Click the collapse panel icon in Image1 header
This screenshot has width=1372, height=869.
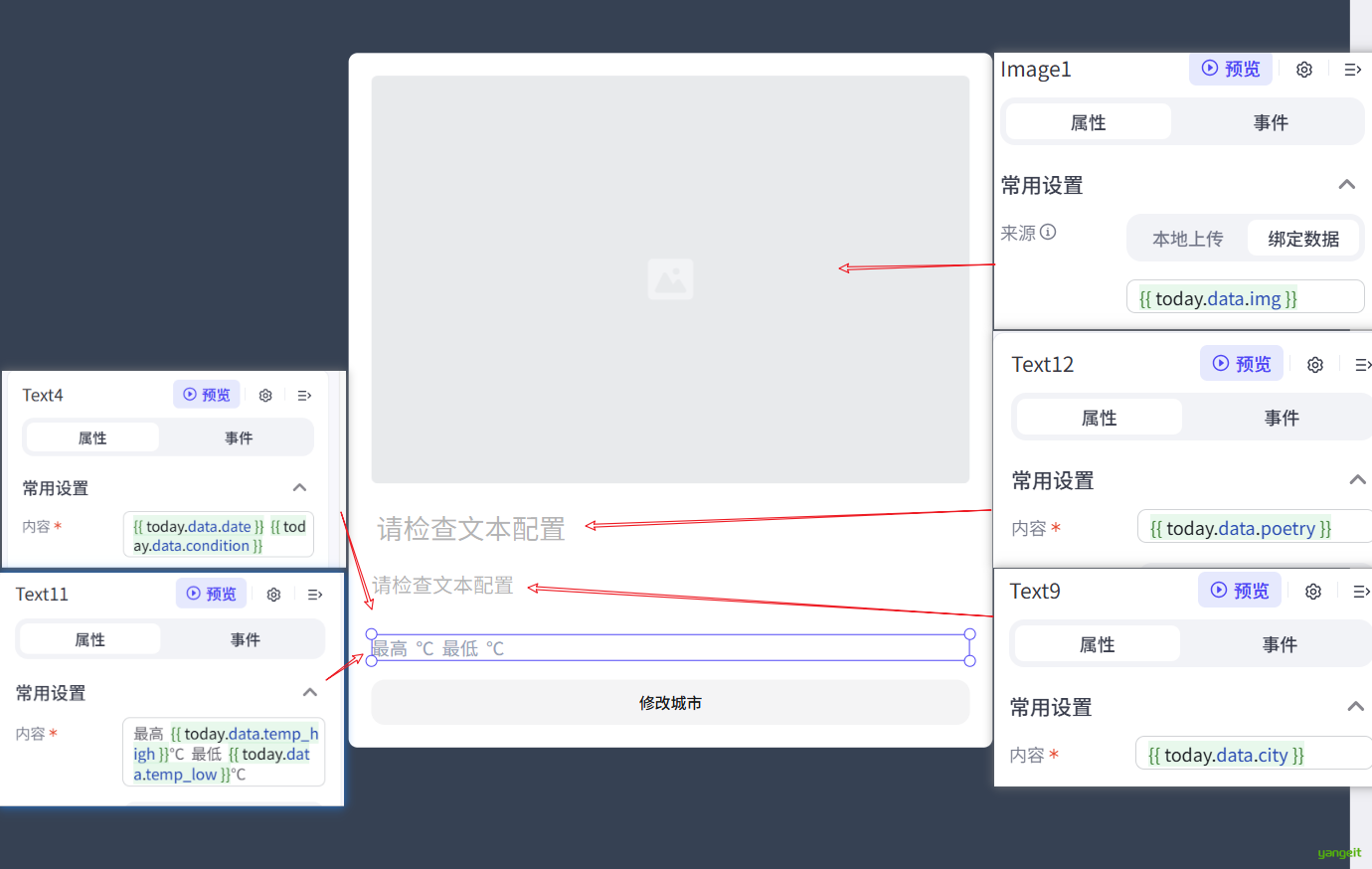click(x=1352, y=70)
